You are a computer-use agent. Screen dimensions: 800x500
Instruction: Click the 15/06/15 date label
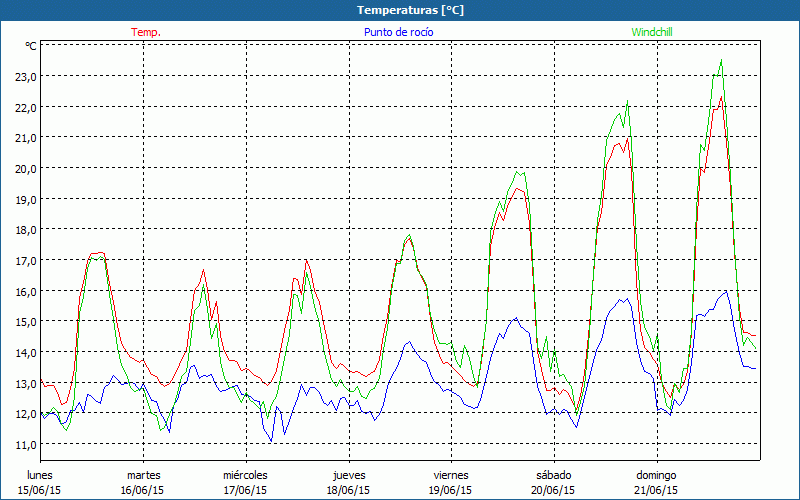coord(40,490)
